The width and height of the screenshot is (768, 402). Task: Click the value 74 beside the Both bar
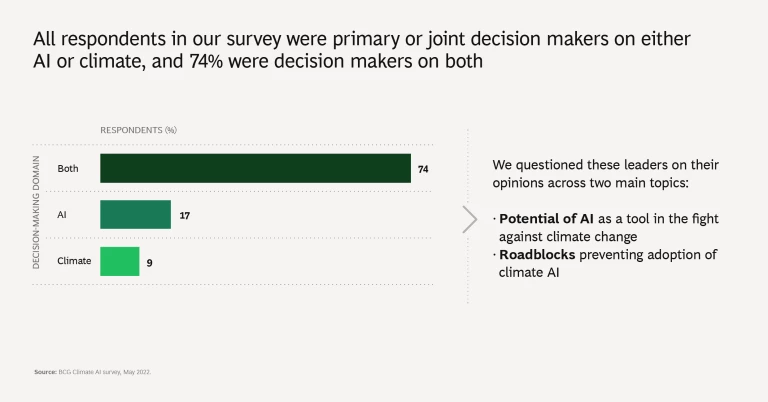pyautogui.click(x=423, y=169)
